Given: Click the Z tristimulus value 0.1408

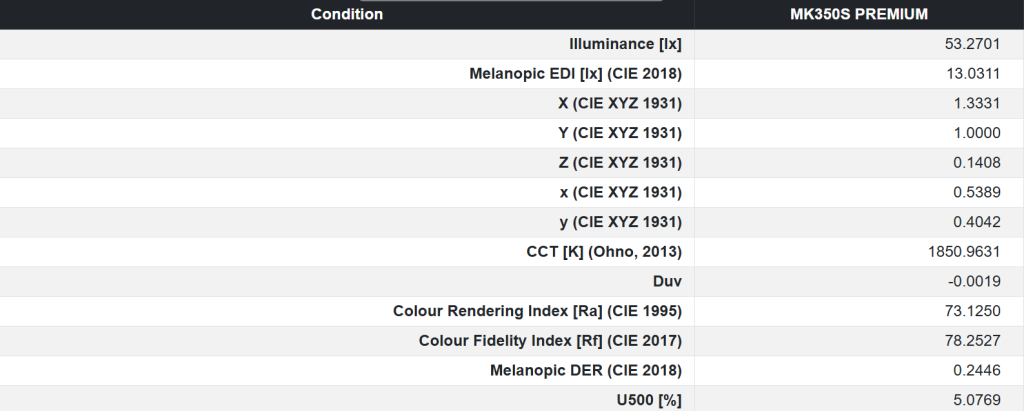Looking at the screenshot, I should point(988,163).
